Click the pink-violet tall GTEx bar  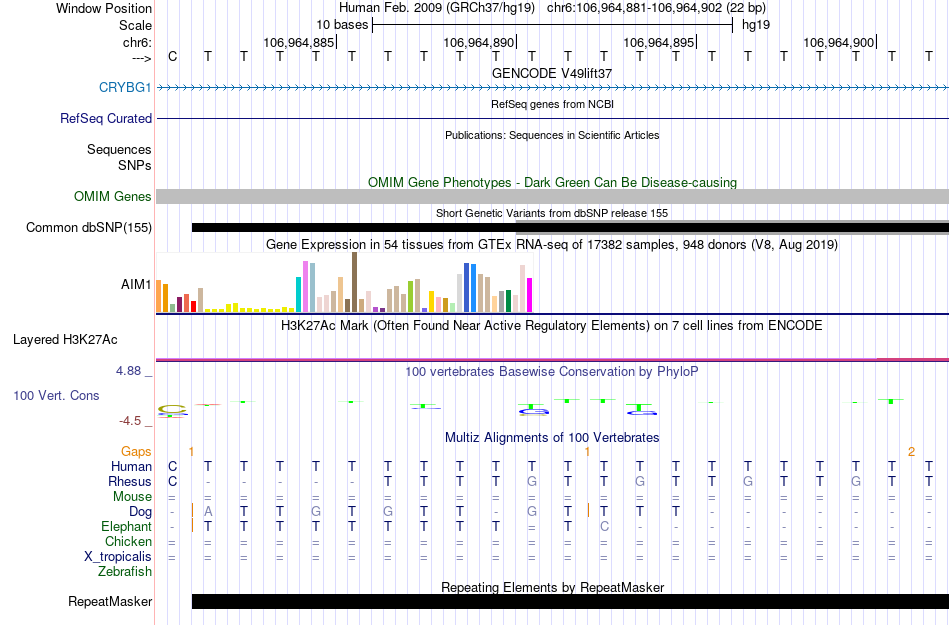tap(305, 286)
